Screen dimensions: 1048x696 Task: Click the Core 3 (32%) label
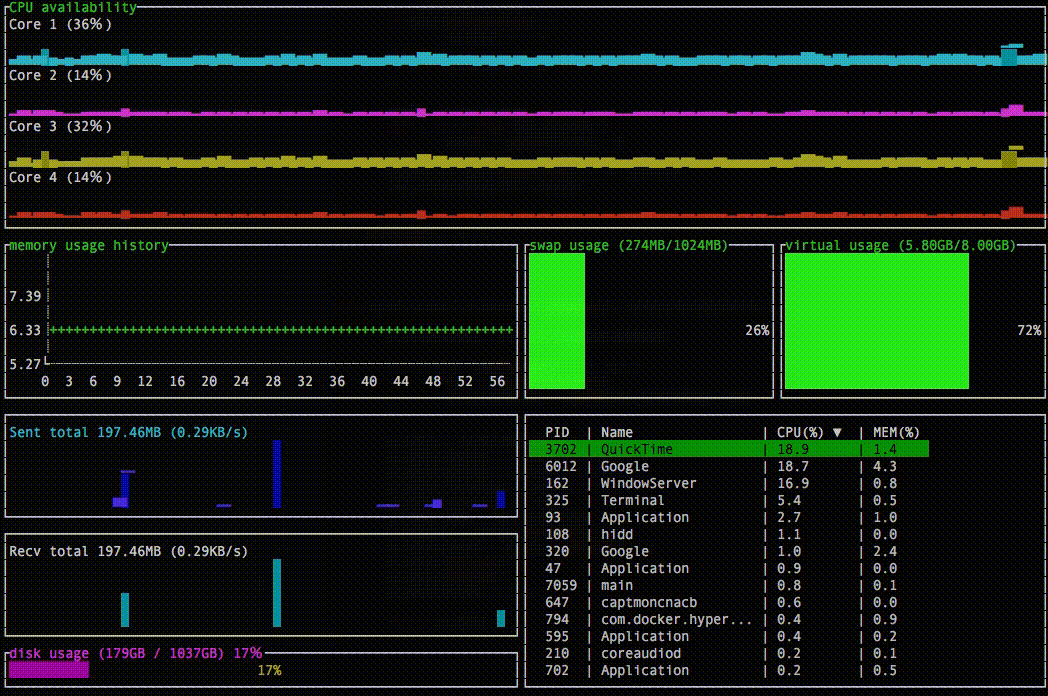coord(60,127)
